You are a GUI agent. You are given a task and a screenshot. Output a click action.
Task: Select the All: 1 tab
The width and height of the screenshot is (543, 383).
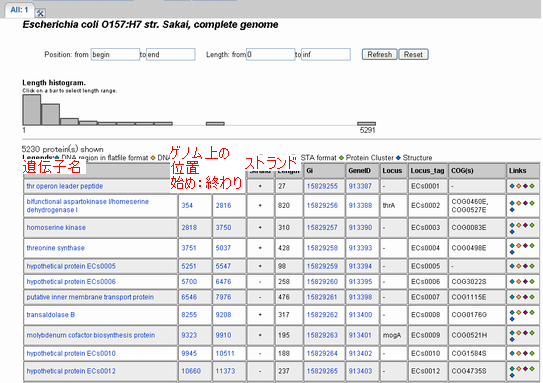coord(19,10)
